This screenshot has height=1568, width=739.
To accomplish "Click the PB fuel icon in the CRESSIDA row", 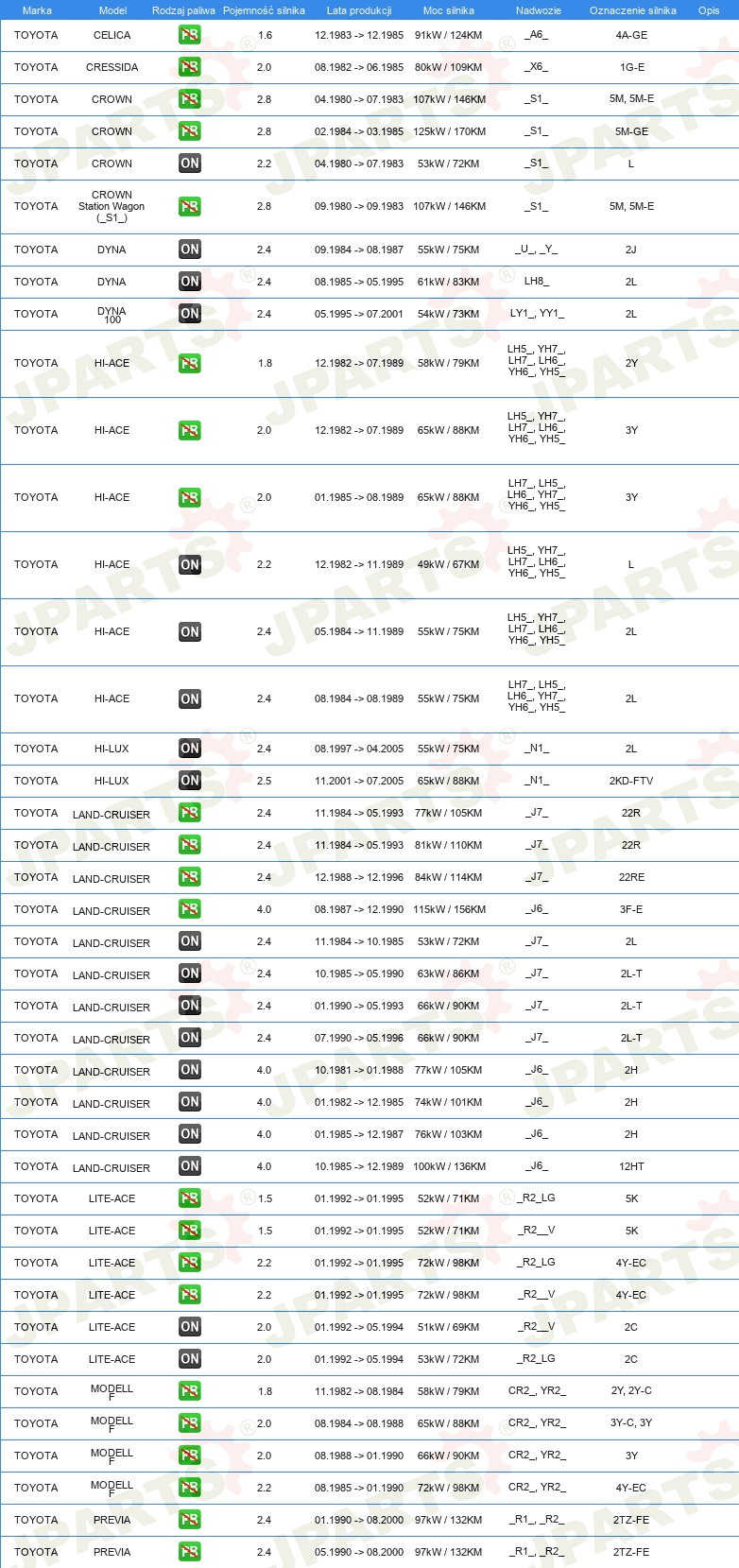I will click(x=190, y=67).
